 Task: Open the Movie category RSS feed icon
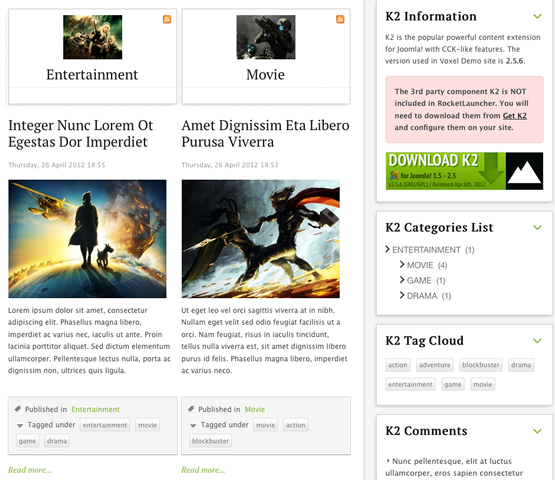[x=340, y=19]
